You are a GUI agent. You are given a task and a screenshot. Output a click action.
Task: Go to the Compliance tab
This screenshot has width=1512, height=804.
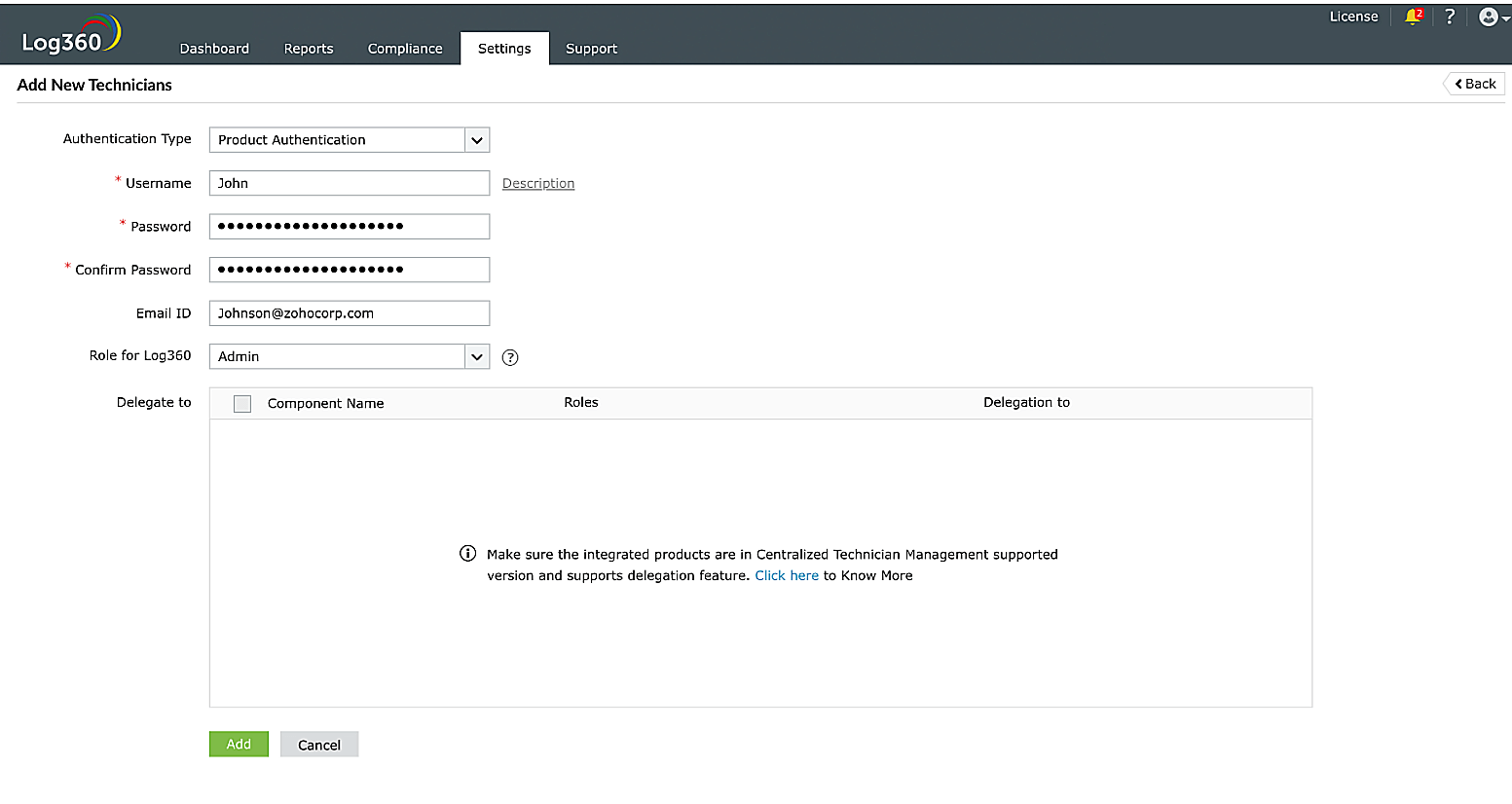pos(405,49)
